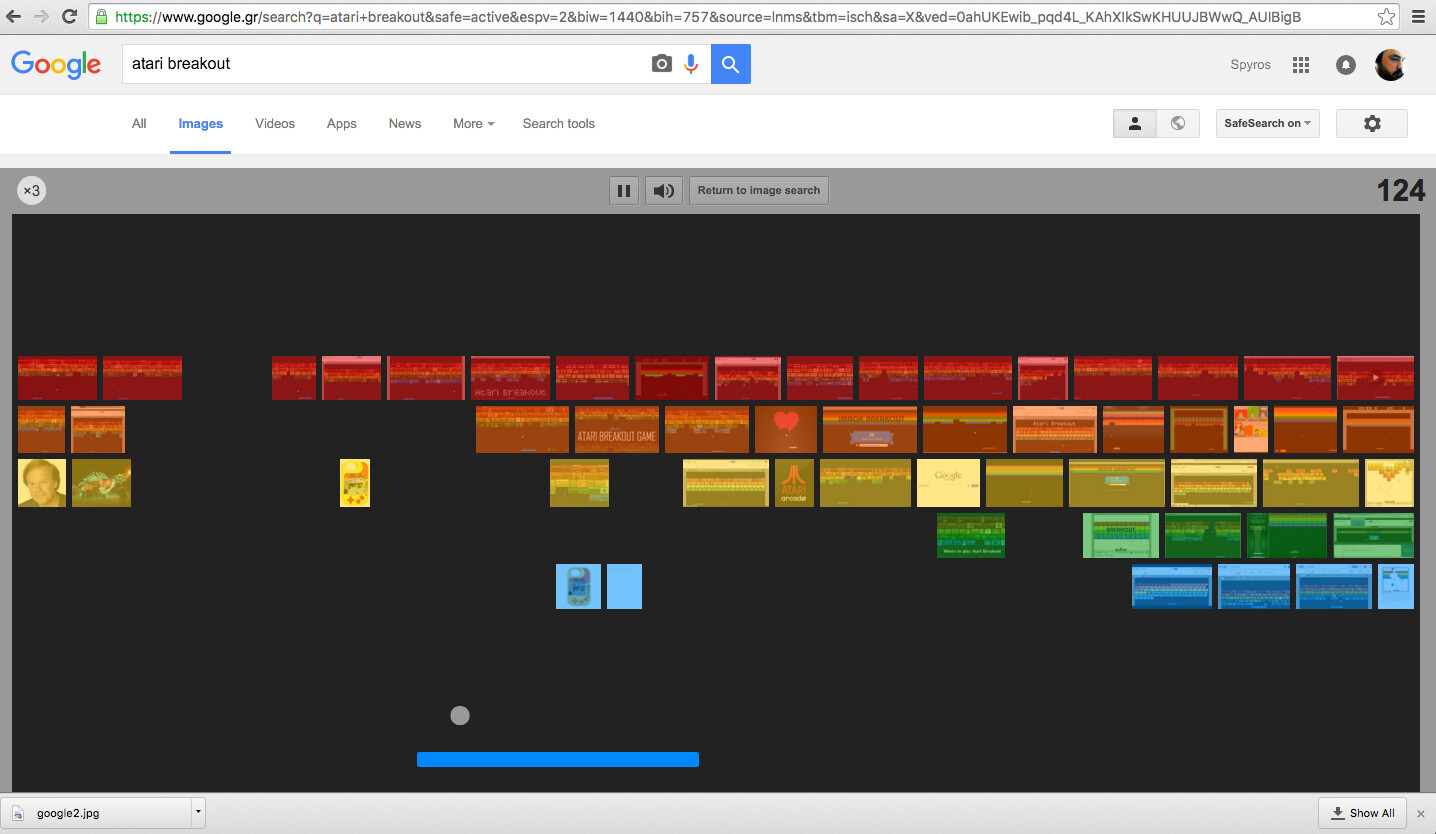This screenshot has height=834, width=1436.
Task: Click the blue paddle
Action: pos(558,760)
